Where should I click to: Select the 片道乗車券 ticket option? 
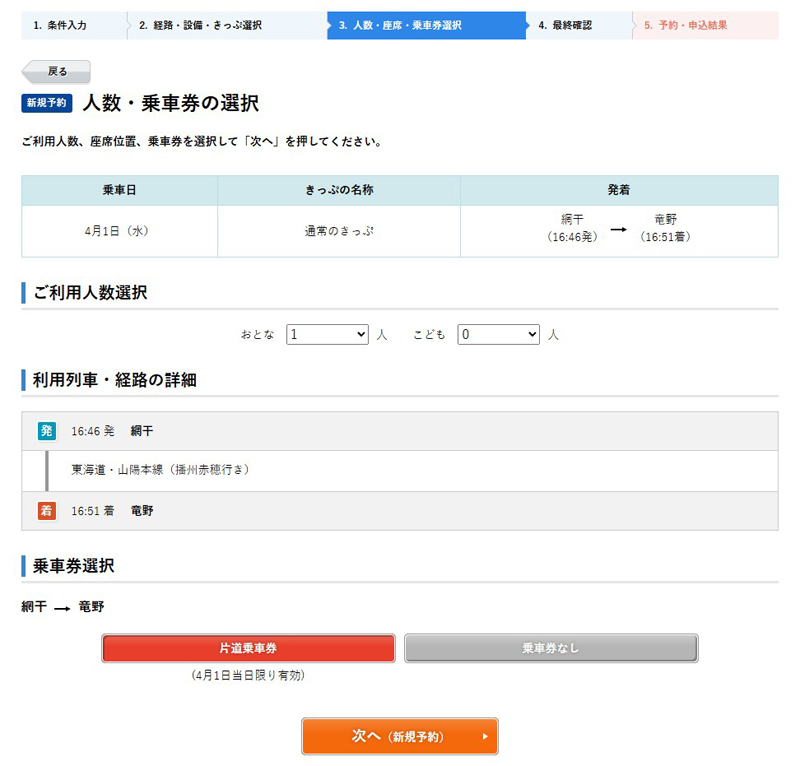click(x=248, y=648)
